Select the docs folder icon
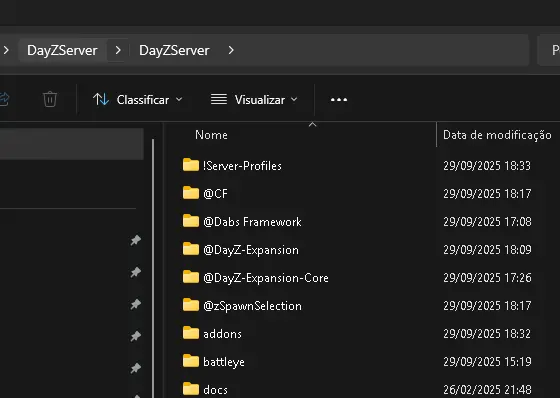Screen dimensions: 560x398 (x=191, y=389)
